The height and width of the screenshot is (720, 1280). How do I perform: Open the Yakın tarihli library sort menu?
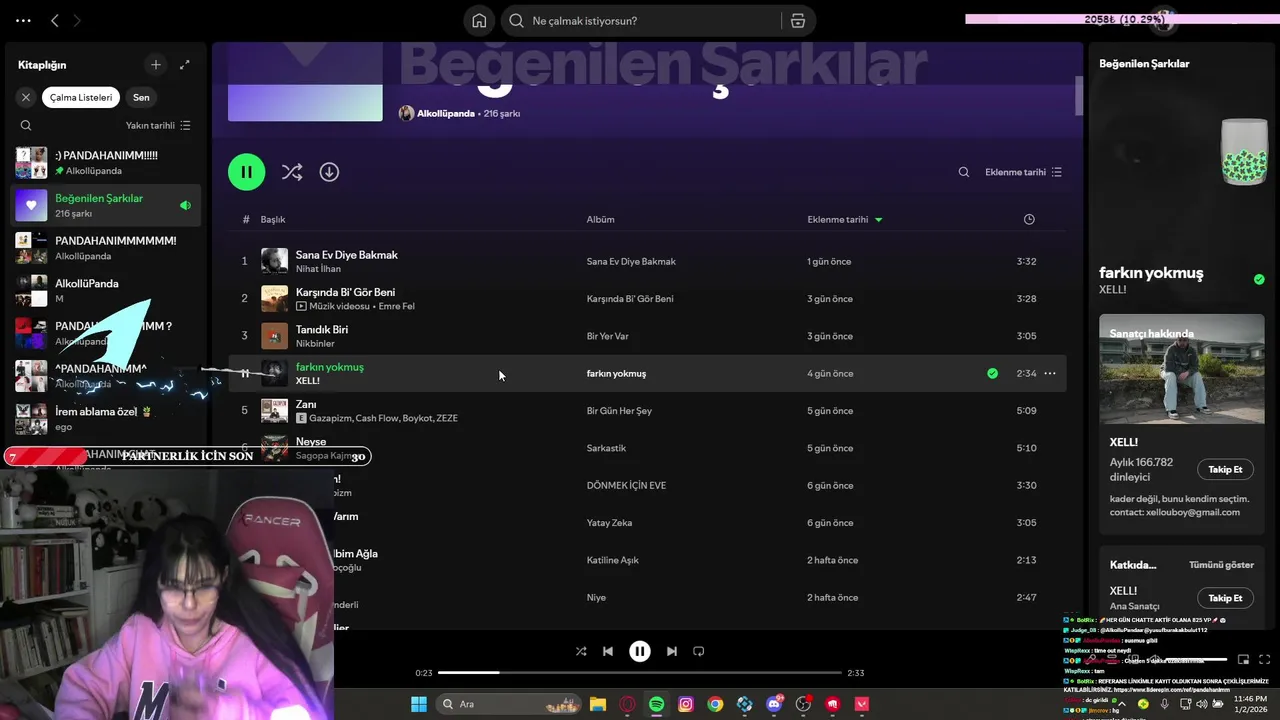point(158,125)
